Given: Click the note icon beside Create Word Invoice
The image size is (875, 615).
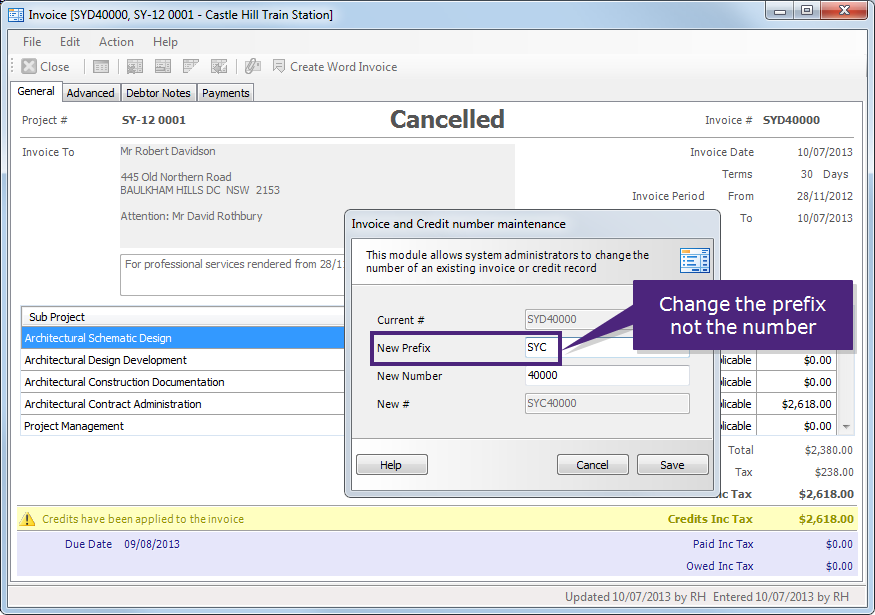Looking at the screenshot, I should click(x=277, y=66).
